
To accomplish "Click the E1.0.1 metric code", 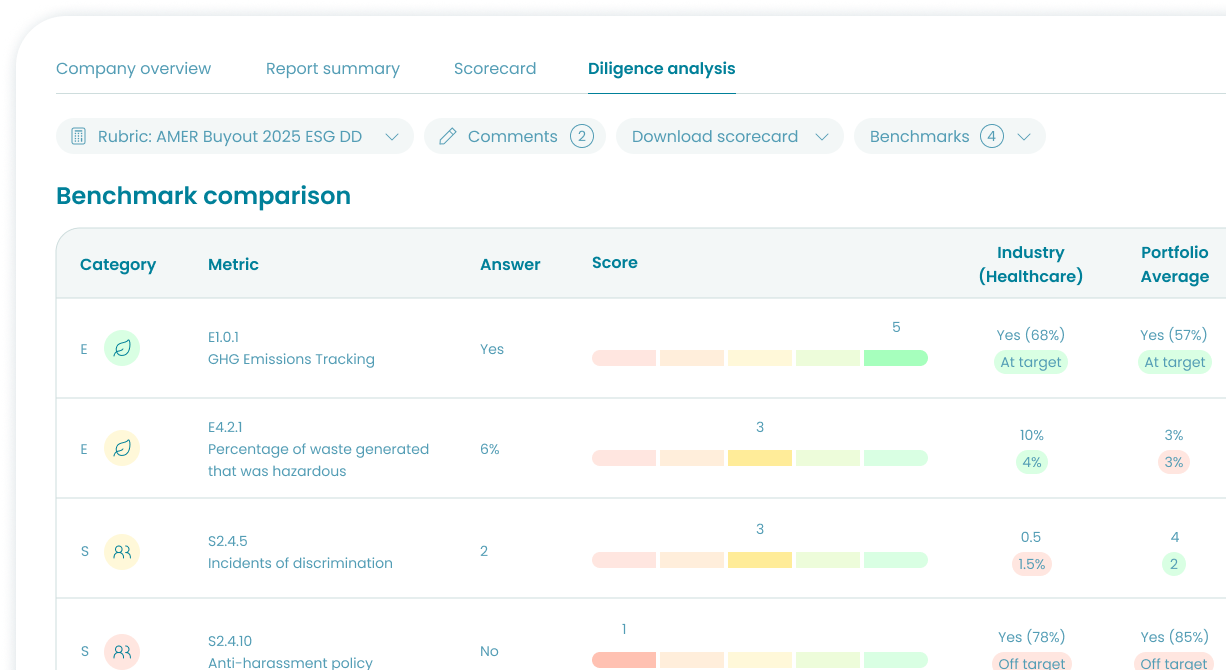I will [x=223, y=337].
